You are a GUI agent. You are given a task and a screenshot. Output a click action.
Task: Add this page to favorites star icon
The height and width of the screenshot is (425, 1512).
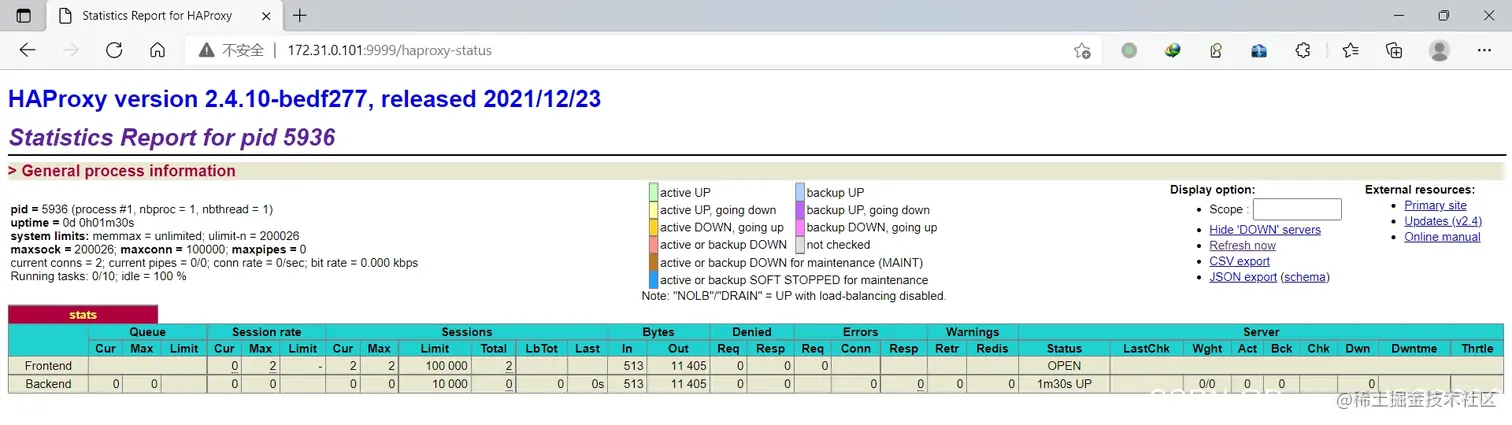coord(1082,50)
